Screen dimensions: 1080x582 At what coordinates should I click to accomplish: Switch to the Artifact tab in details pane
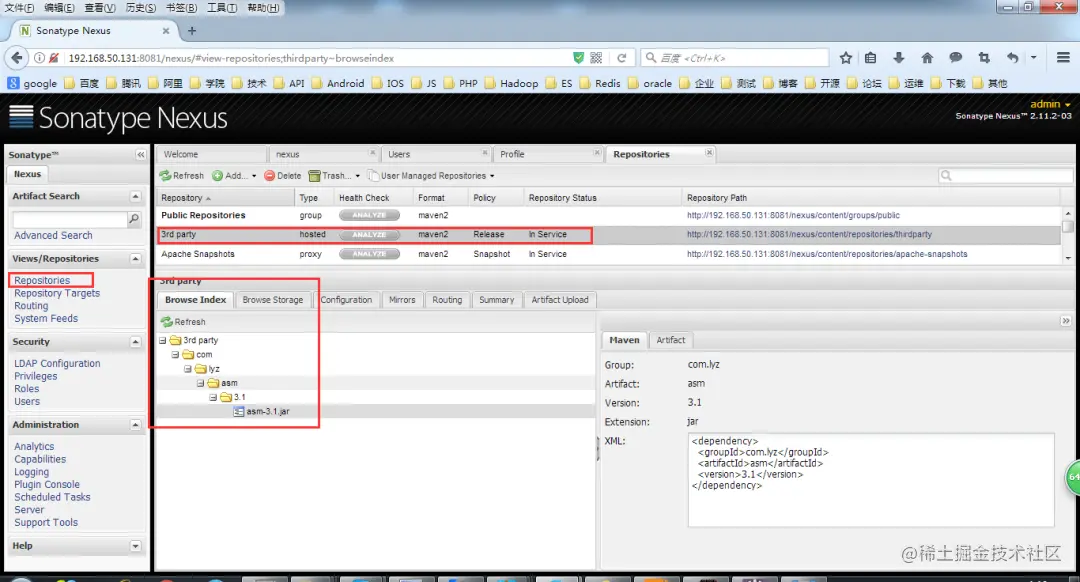(670, 340)
